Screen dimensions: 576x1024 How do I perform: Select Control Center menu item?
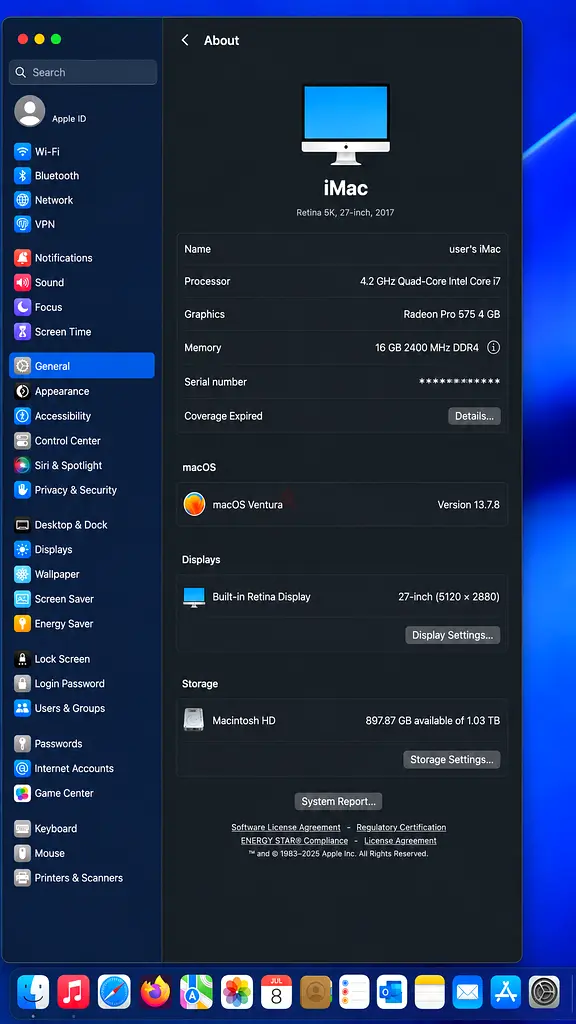coord(82,441)
